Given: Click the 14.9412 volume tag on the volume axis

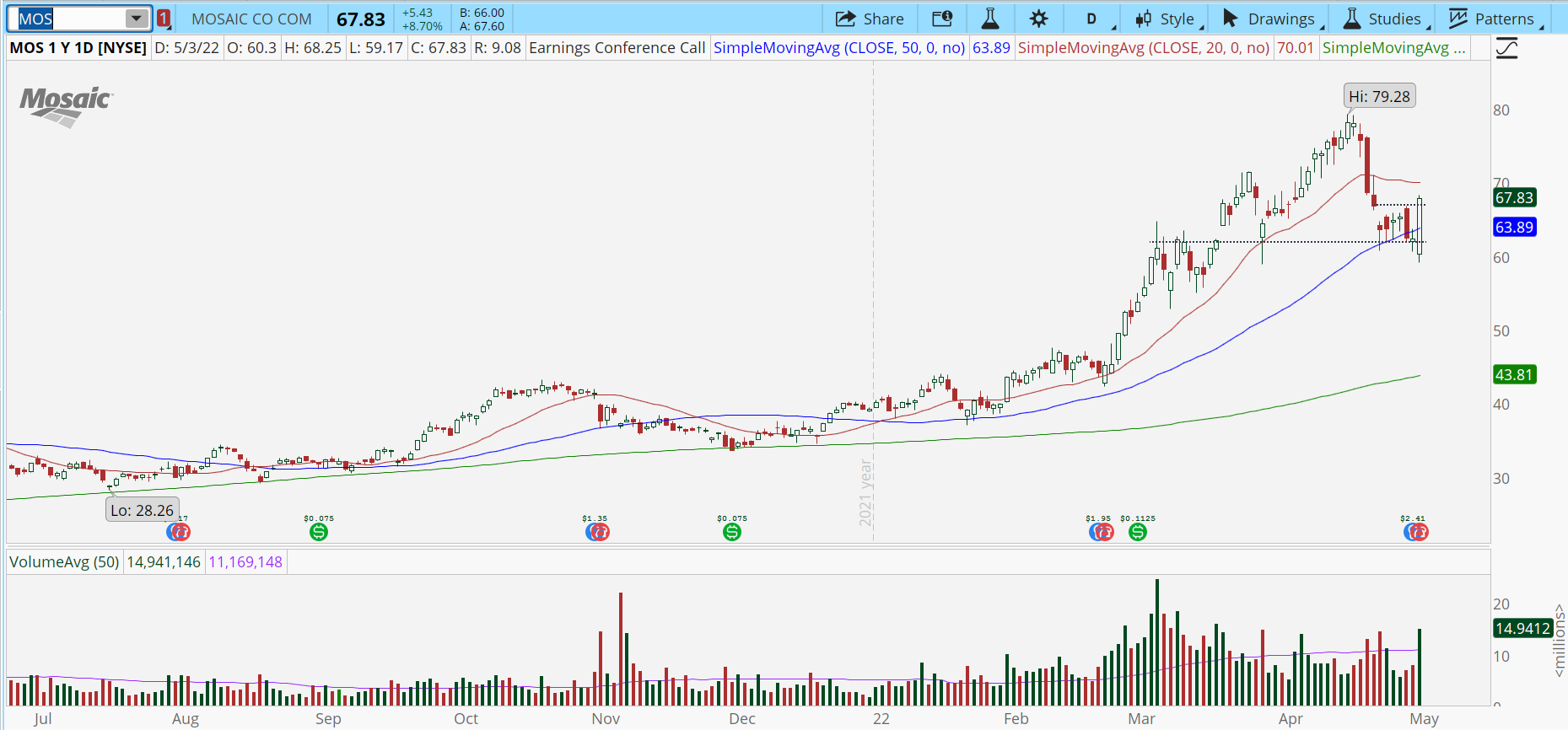Looking at the screenshot, I should 1522,629.
